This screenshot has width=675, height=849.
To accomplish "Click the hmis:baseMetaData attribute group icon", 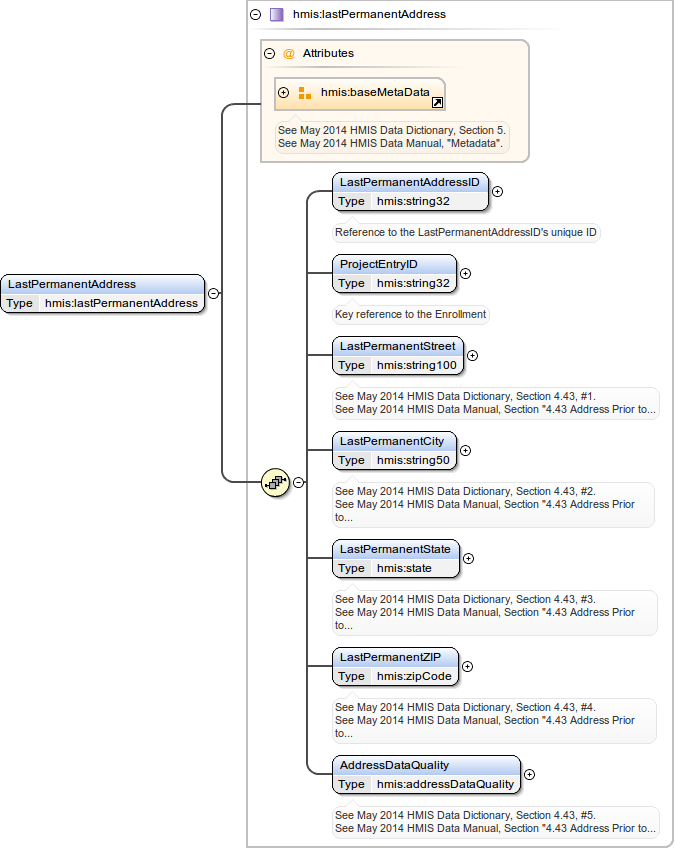I will (x=305, y=93).
